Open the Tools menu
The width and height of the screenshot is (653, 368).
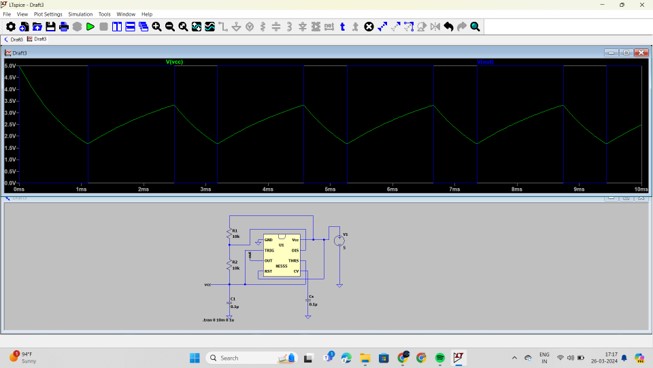(105, 14)
